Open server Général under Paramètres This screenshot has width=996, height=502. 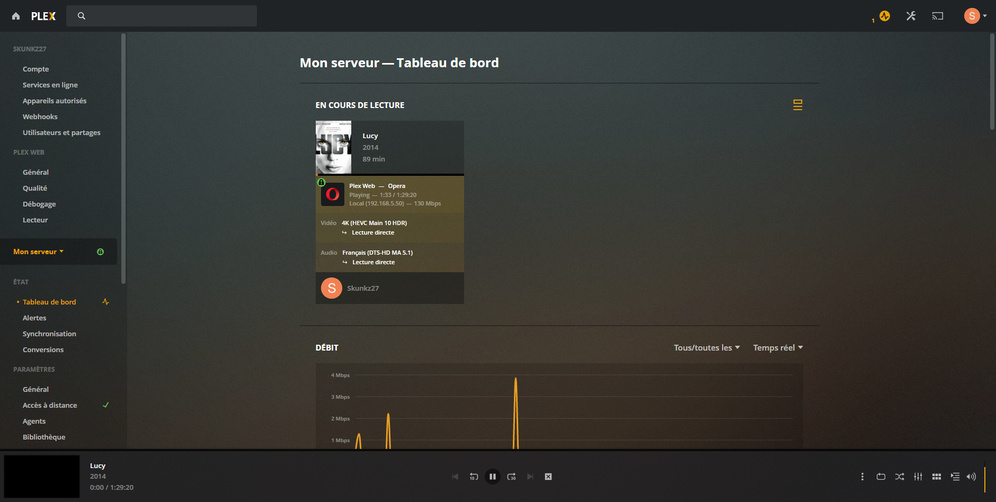click(x=36, y=389)
